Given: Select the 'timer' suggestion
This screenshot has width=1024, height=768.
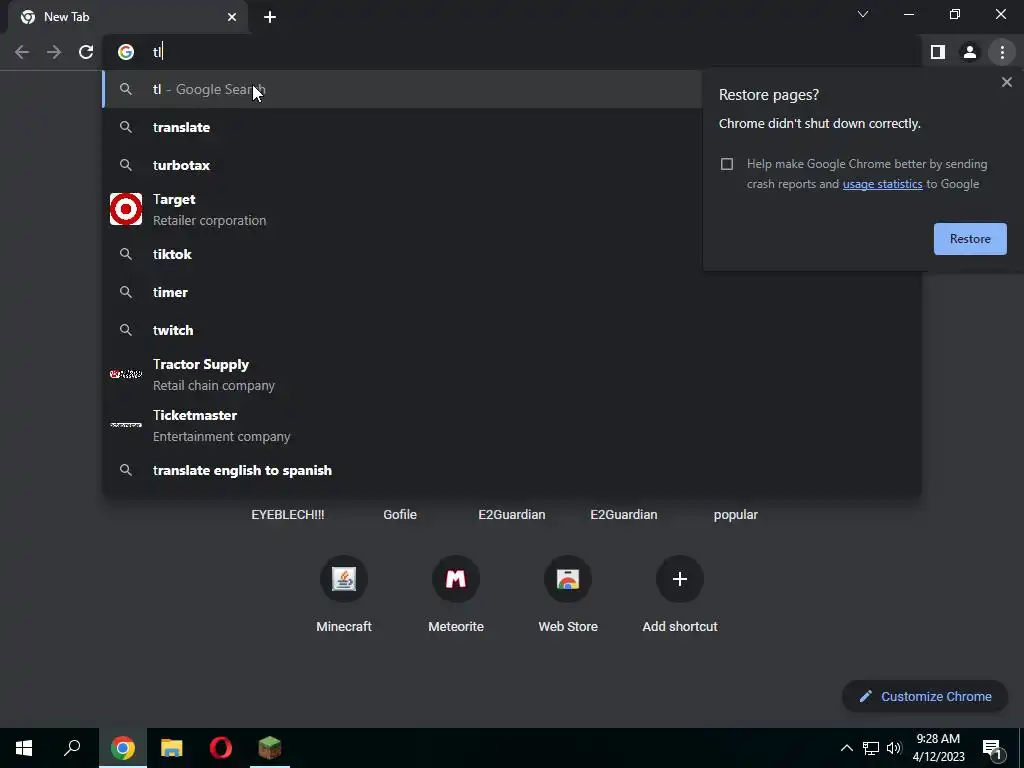Looking at the screenshot, I should coord(512,292).
